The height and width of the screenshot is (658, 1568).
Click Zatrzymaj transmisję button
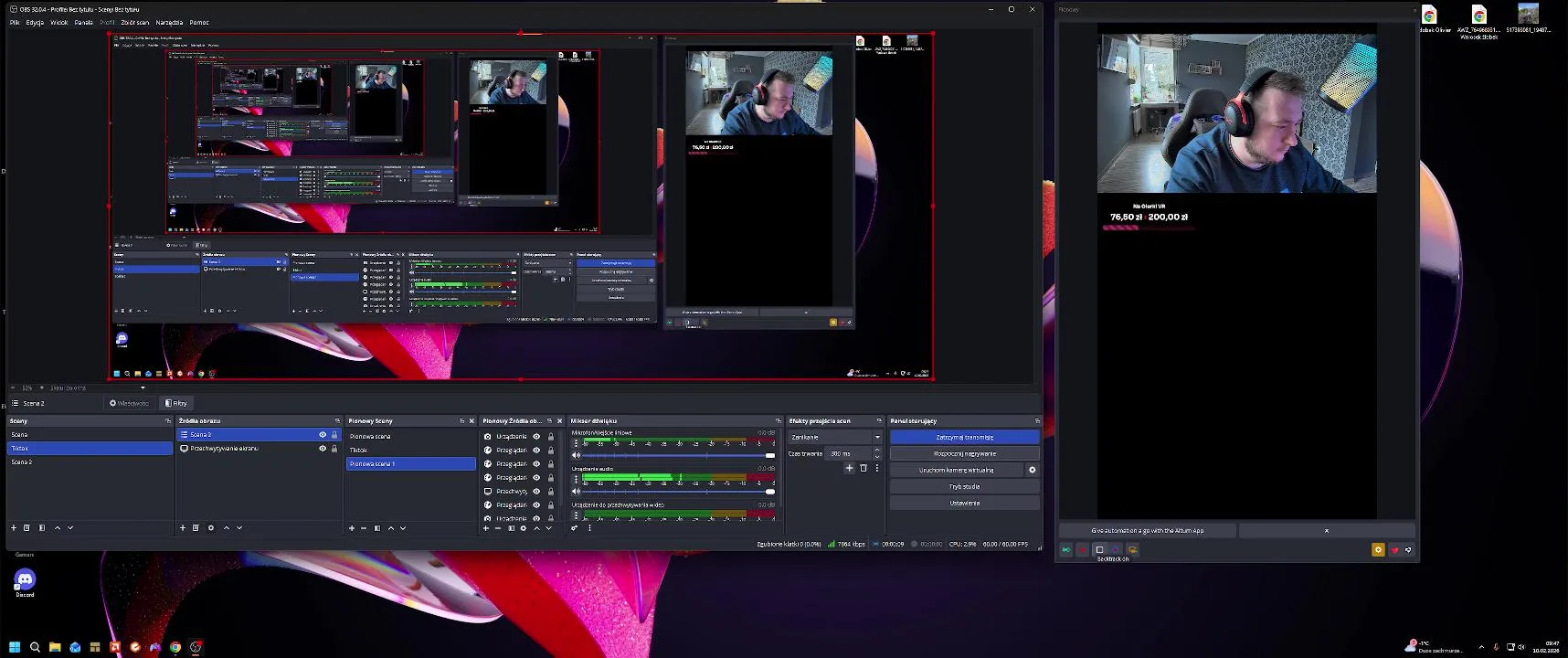965,437
